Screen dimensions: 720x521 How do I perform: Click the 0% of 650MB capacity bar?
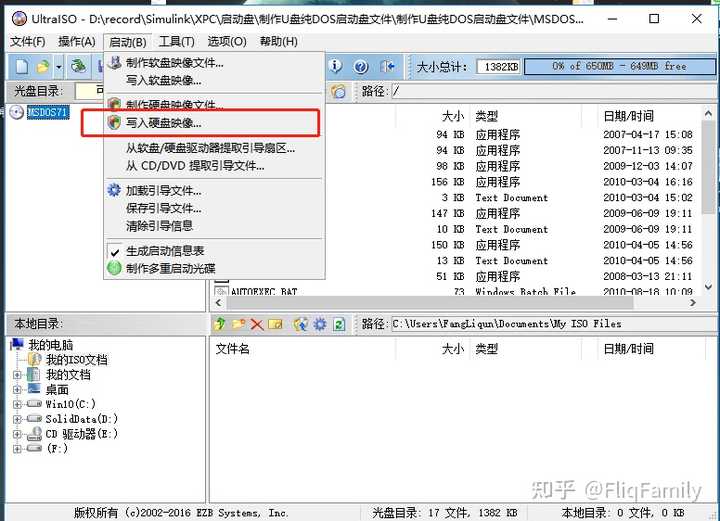click(619, 67)
